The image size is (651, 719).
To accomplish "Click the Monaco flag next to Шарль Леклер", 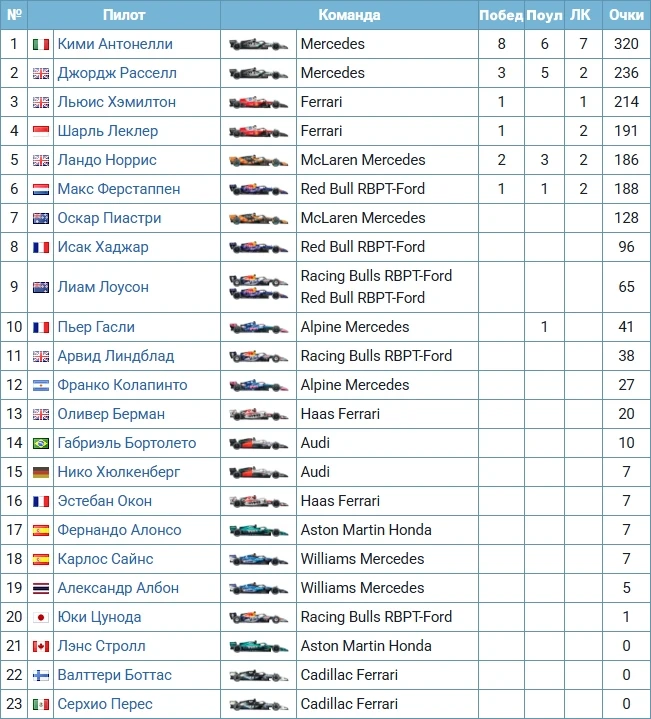I will (x=41, y=132).
